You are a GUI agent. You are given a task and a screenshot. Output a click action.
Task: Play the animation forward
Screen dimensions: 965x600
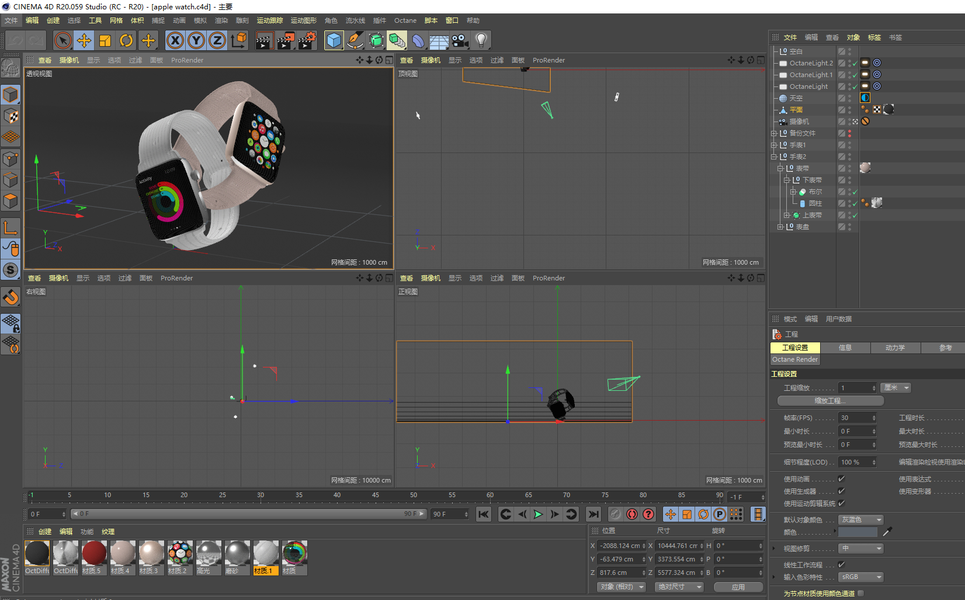[x=539, y=514]
